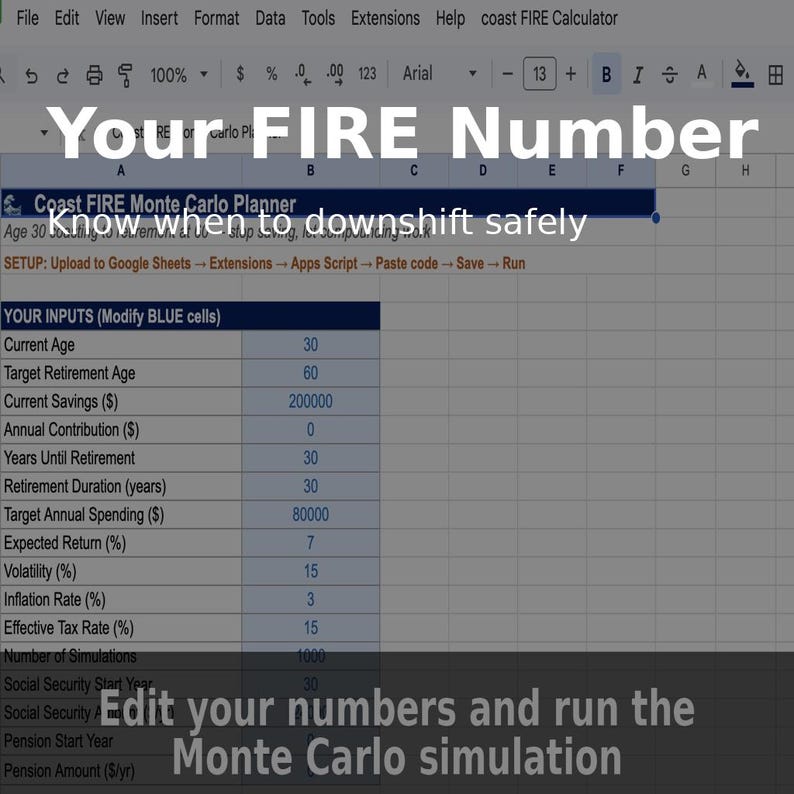The height and width of the screenshot is (794, 794).
Task: Open the 123 more formats menu
Action: tap(367, 74)
